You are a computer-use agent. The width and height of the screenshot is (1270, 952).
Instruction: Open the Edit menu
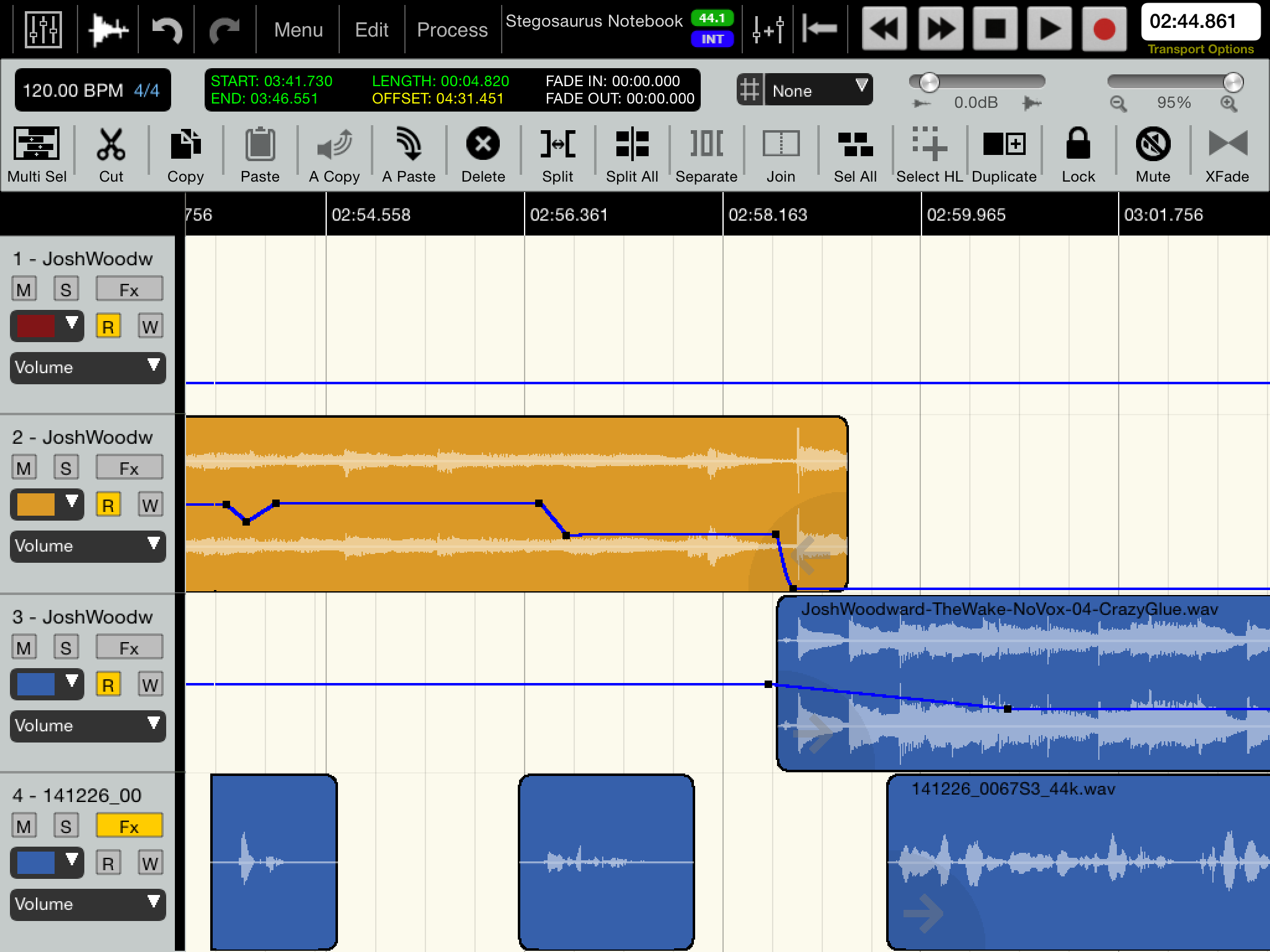click(371, 30)
